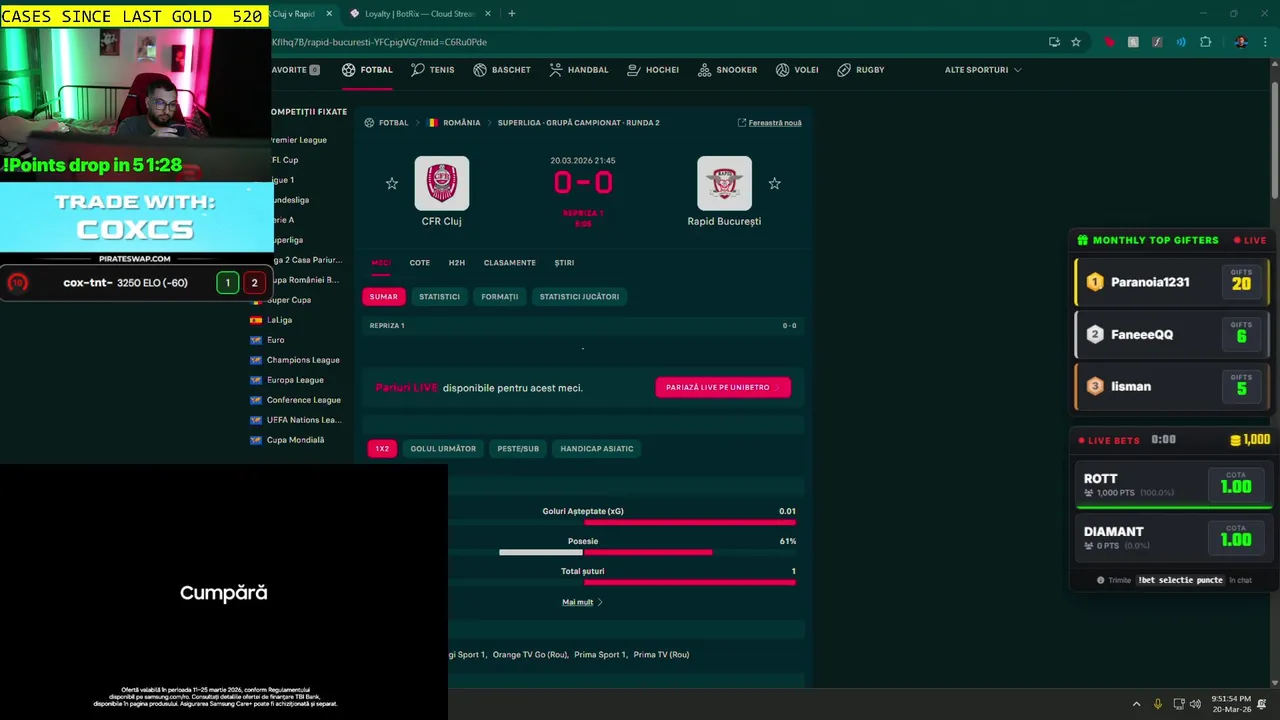The height and width of the screenshot is (720, 1280).
Task: Open the browser extensions puzzle icon
Action: 1205,42
